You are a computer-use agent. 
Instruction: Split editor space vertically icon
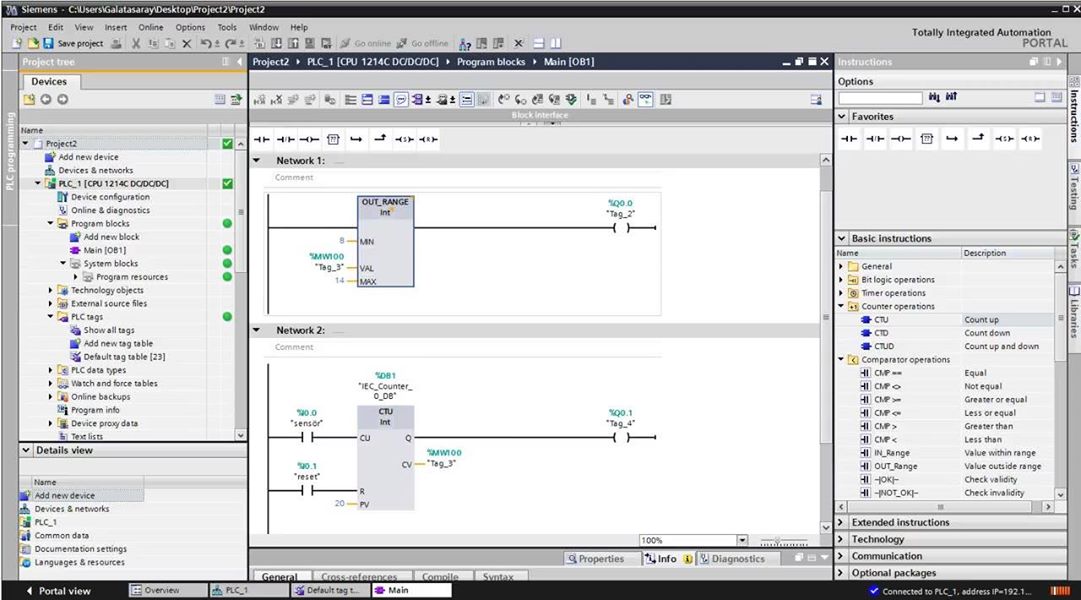pyautogui.click(x=556, y=43)
